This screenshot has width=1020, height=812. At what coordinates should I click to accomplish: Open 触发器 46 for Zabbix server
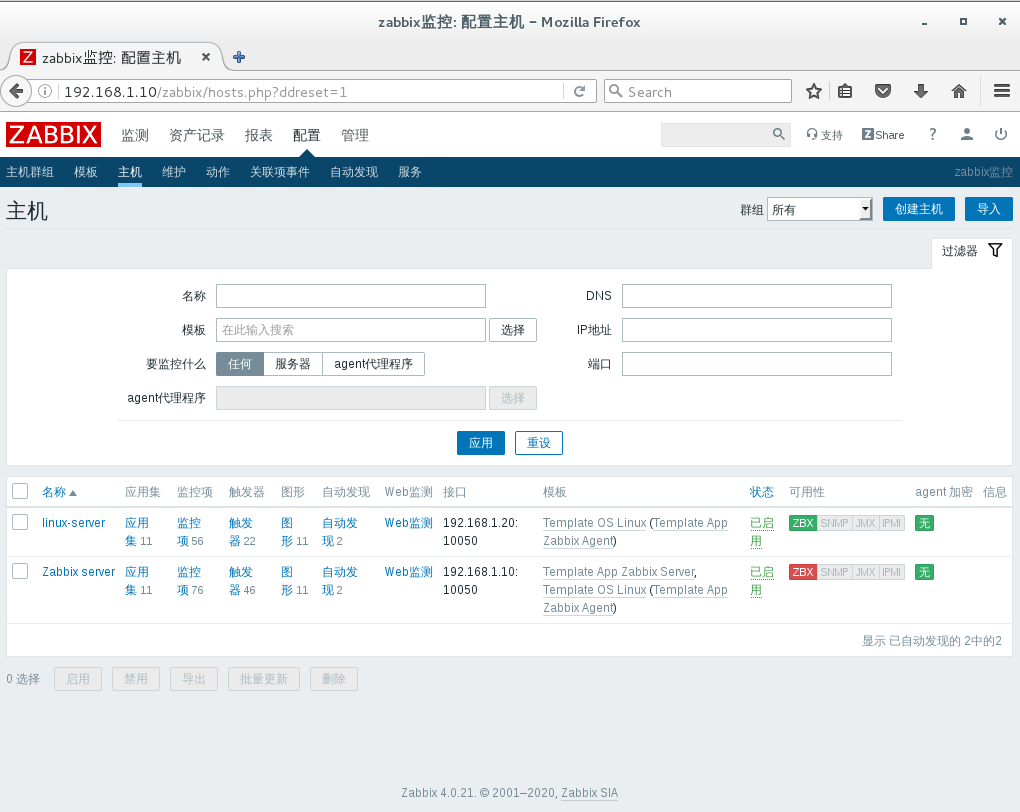pyautogui.click(x=242, y=581)
